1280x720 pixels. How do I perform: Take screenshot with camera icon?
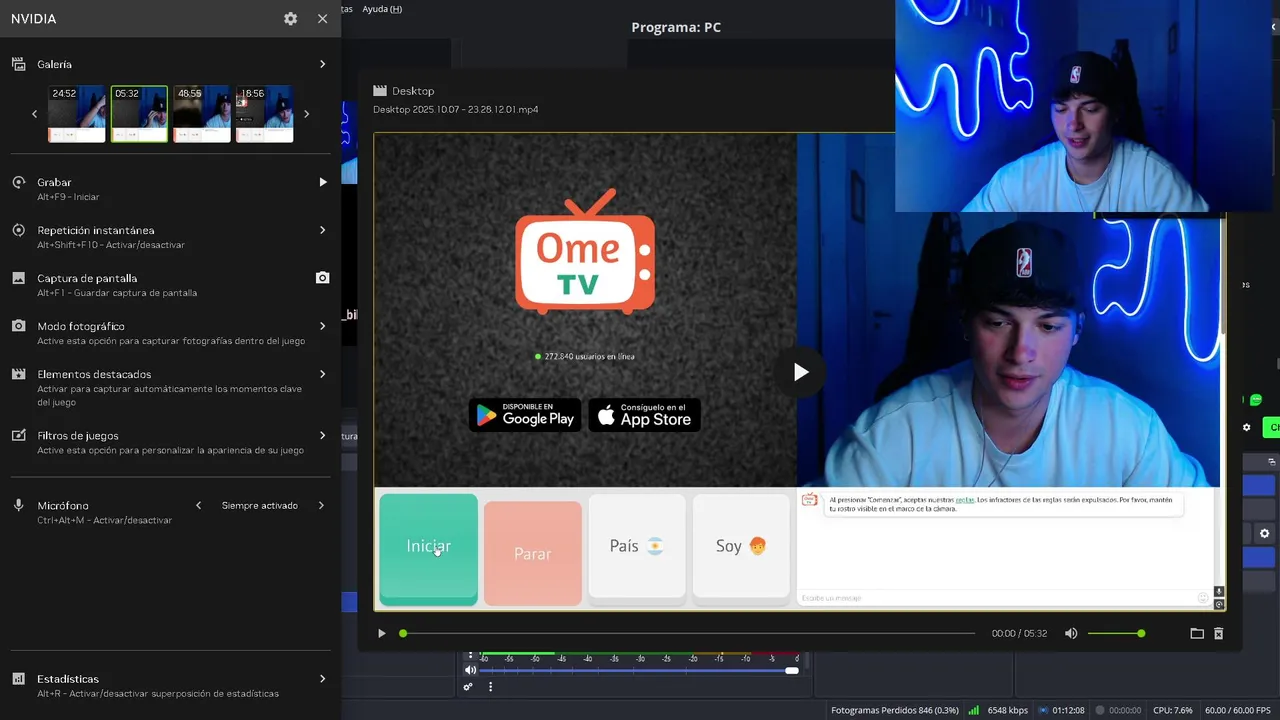[x=322, y=278]
